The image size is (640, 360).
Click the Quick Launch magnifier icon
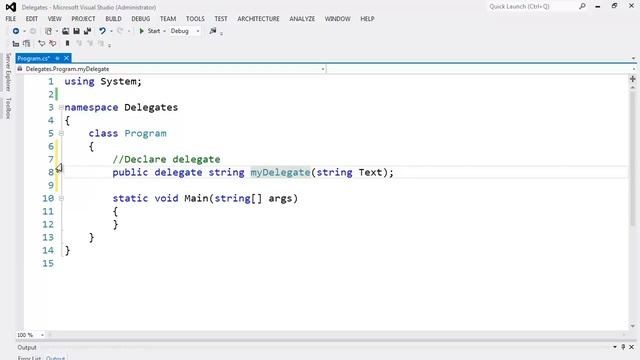point(582,7)
